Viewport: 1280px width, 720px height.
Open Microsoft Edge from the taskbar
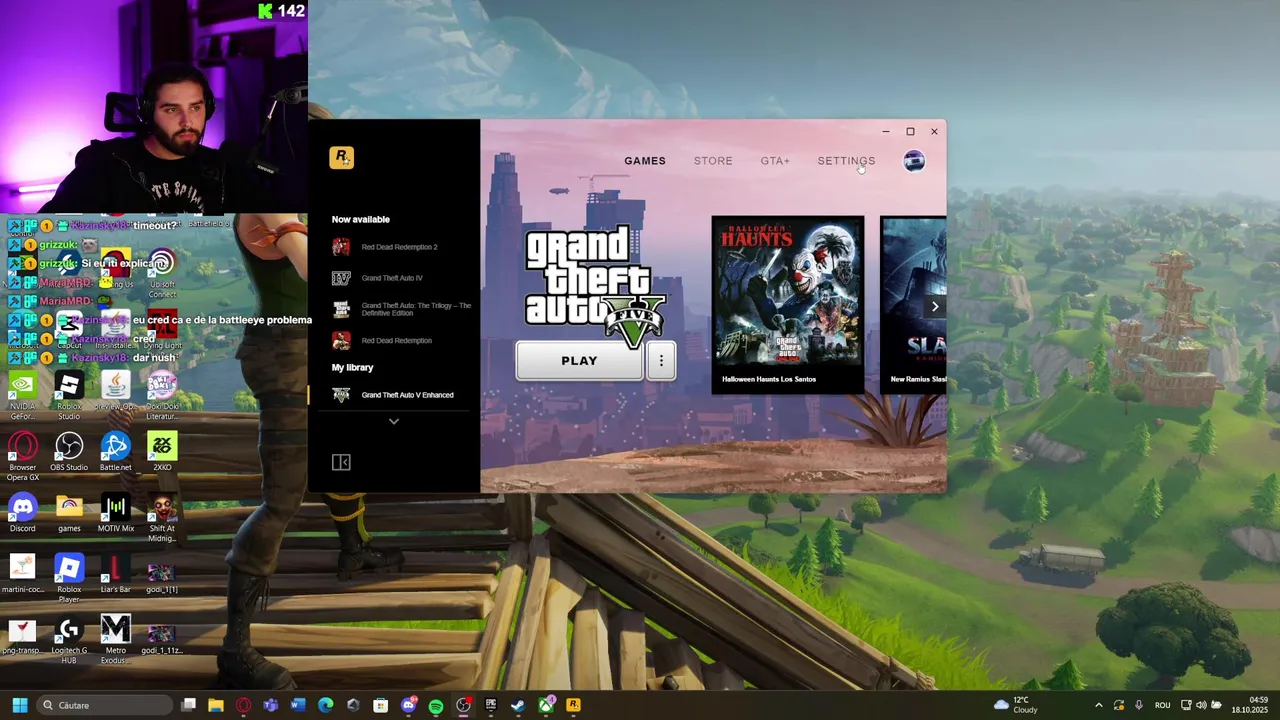325,705
